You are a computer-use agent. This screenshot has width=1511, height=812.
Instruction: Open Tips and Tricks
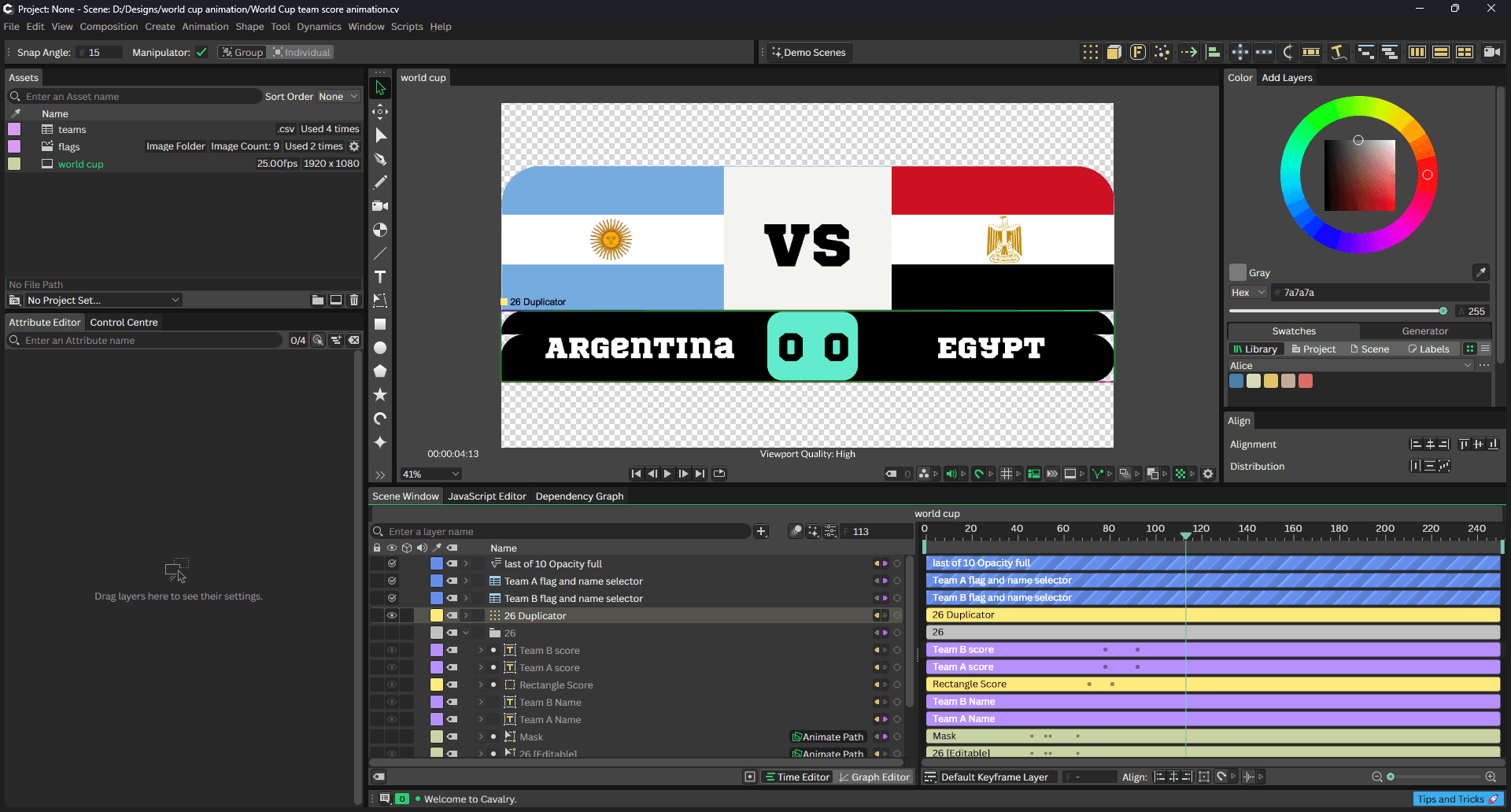point(1458,799)
